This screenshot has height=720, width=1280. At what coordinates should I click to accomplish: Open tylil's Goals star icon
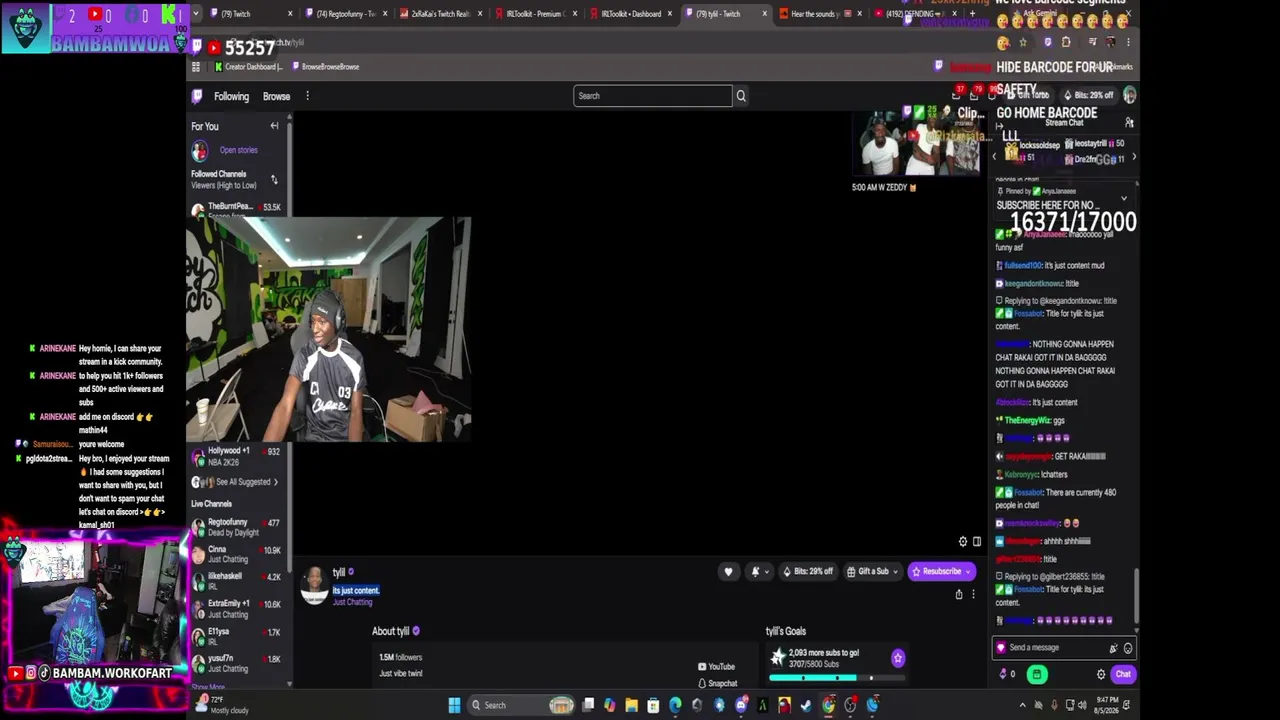pos(898,657)
